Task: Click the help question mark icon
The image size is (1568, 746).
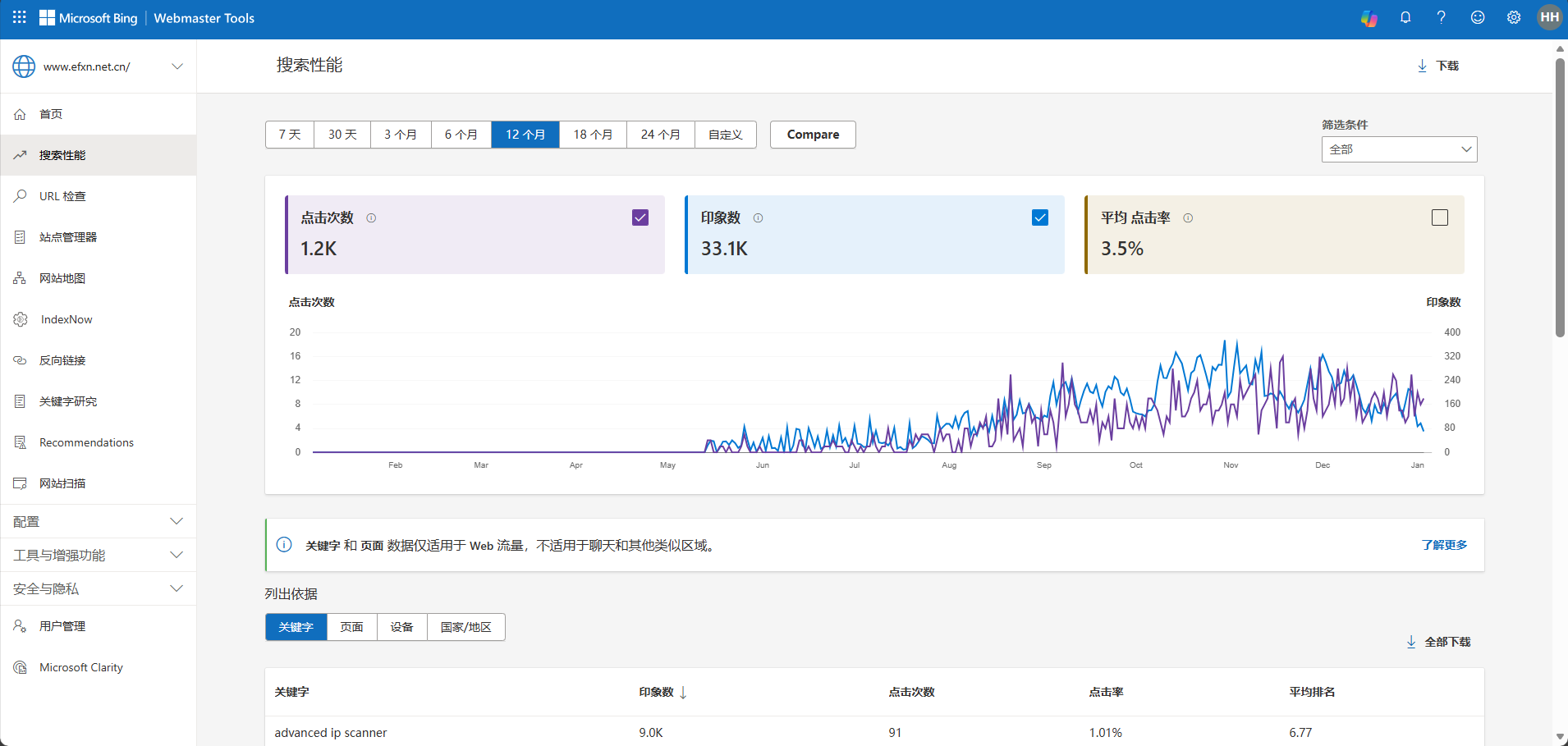Action: (x=1441, y=18)
